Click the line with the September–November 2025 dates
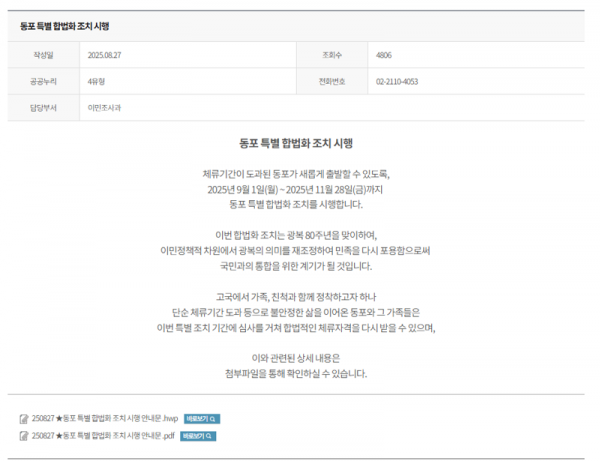This screenshot has width=600, height=461. click(297, 188)
